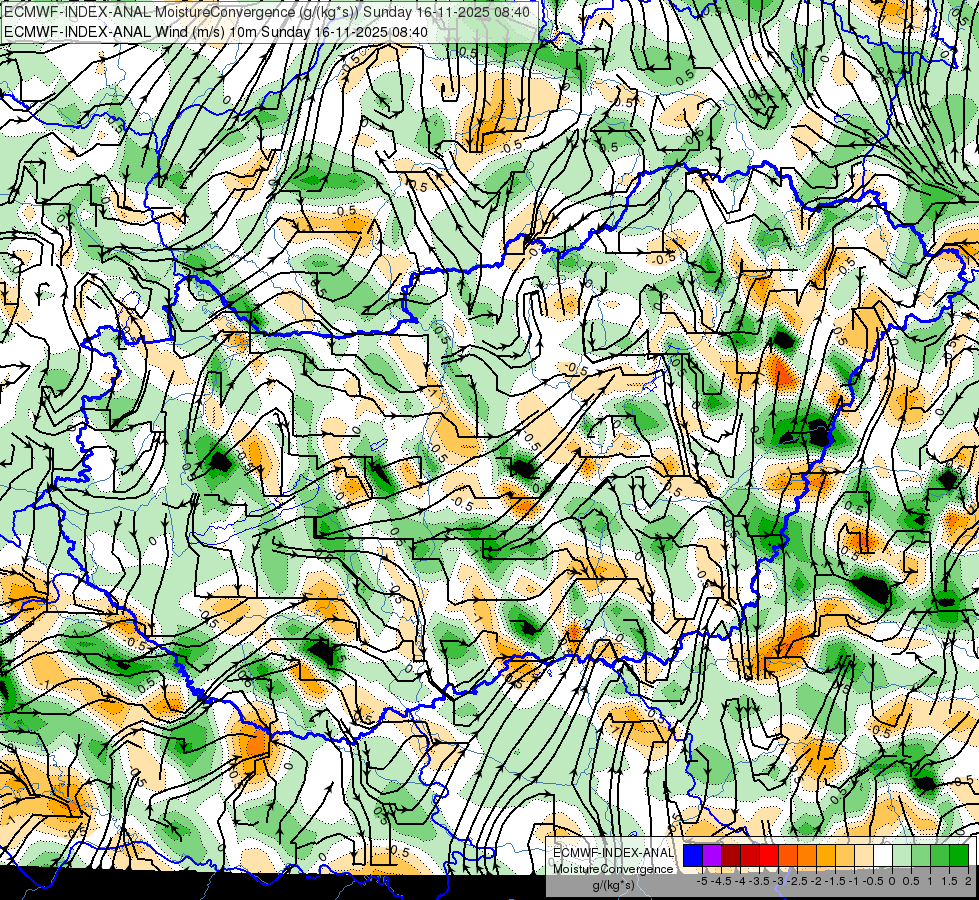
Task: Click the -1.5 tick label in the legend
Action: click(x=835, y=881)
